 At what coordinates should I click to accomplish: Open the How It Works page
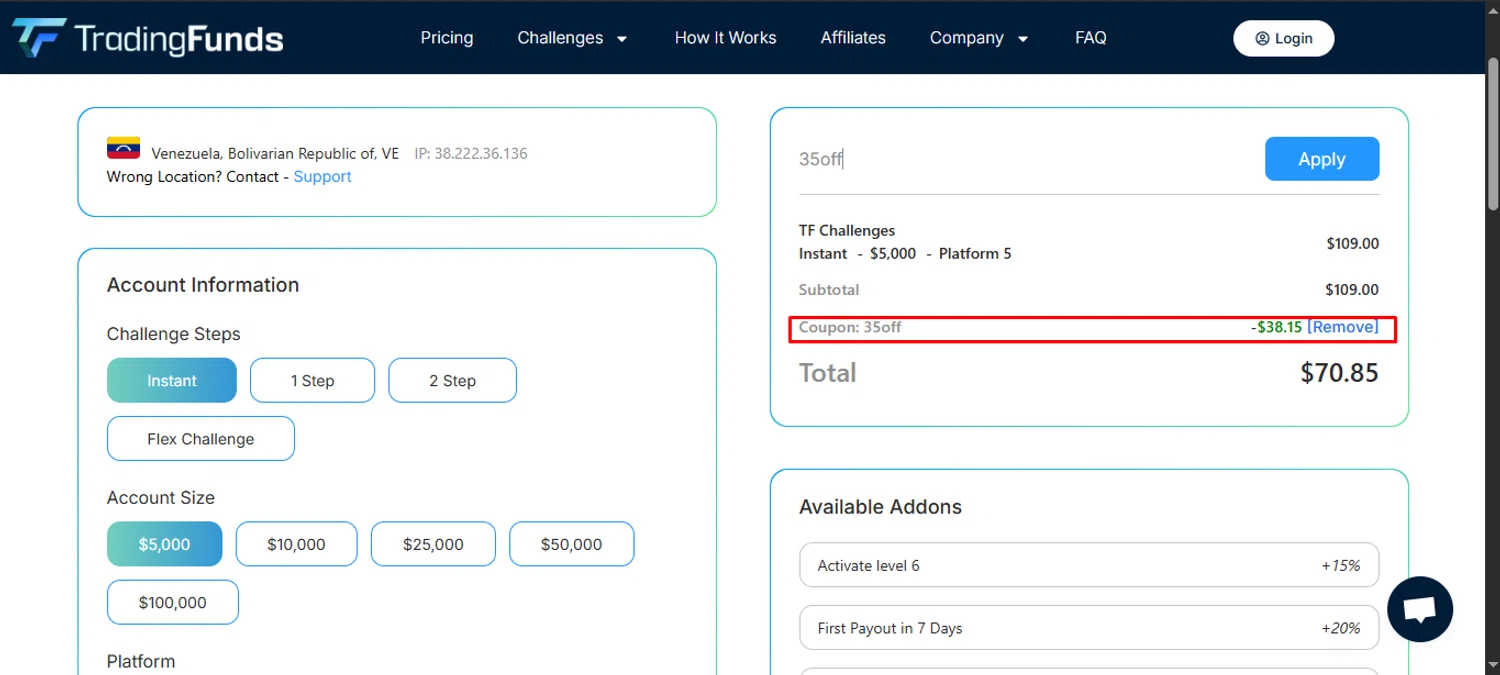pos(725,38)
